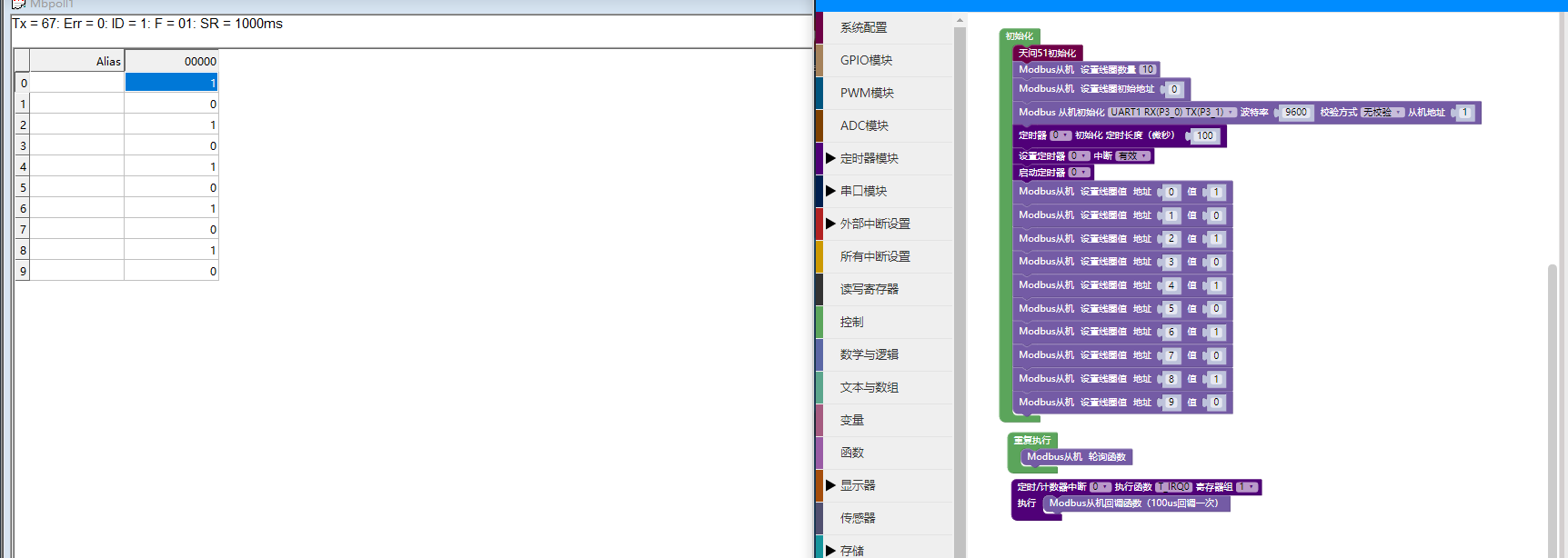Click the 00000 column header in Mbpoll
This screenshot has width=1568, height=558.
(171, 61)
